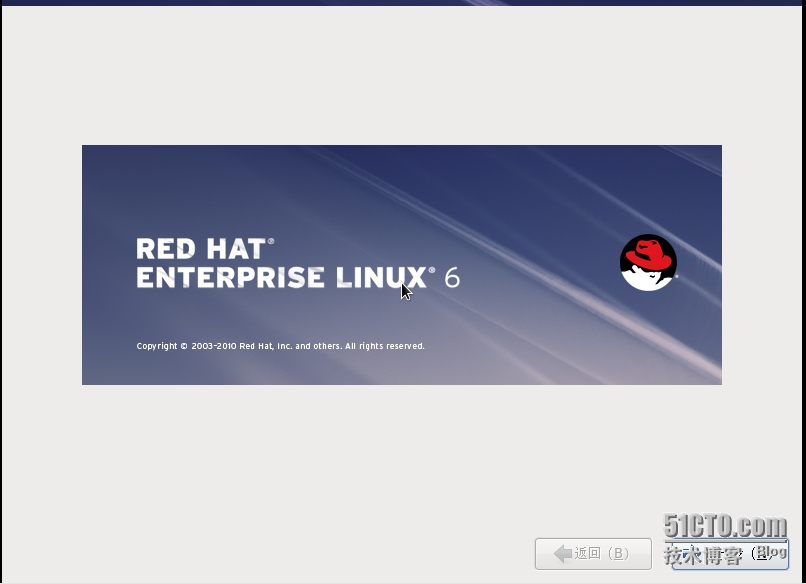Click the copyright 2003-2010 Red Hat notice
The image size is (806, 584).
[281, 346]
